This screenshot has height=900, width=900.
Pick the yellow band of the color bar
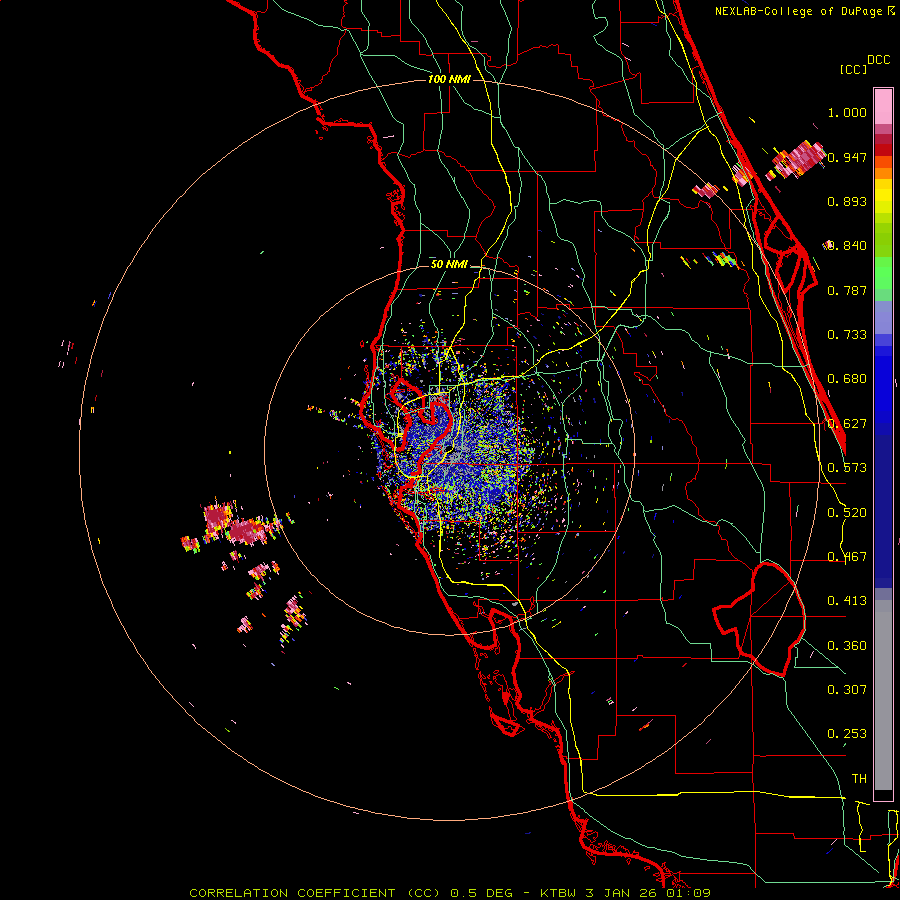point(883,196)
